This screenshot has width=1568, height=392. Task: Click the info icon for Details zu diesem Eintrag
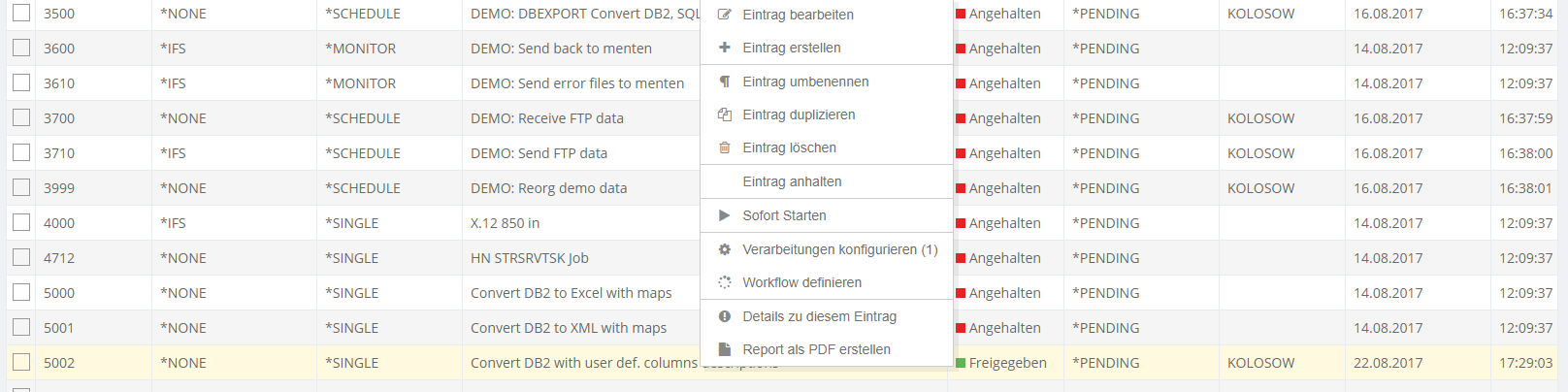[x=724, y=316]
